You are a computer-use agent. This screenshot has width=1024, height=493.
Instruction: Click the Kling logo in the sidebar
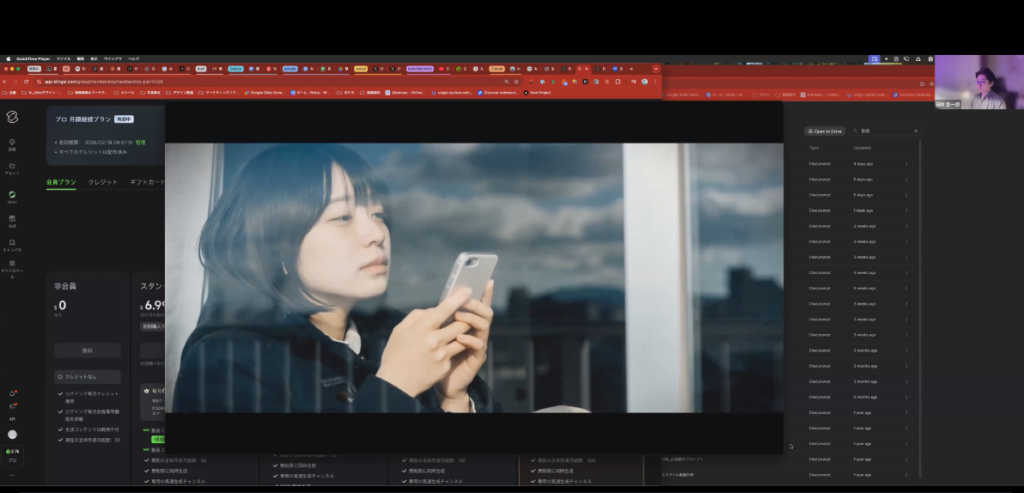click(12, 118)
